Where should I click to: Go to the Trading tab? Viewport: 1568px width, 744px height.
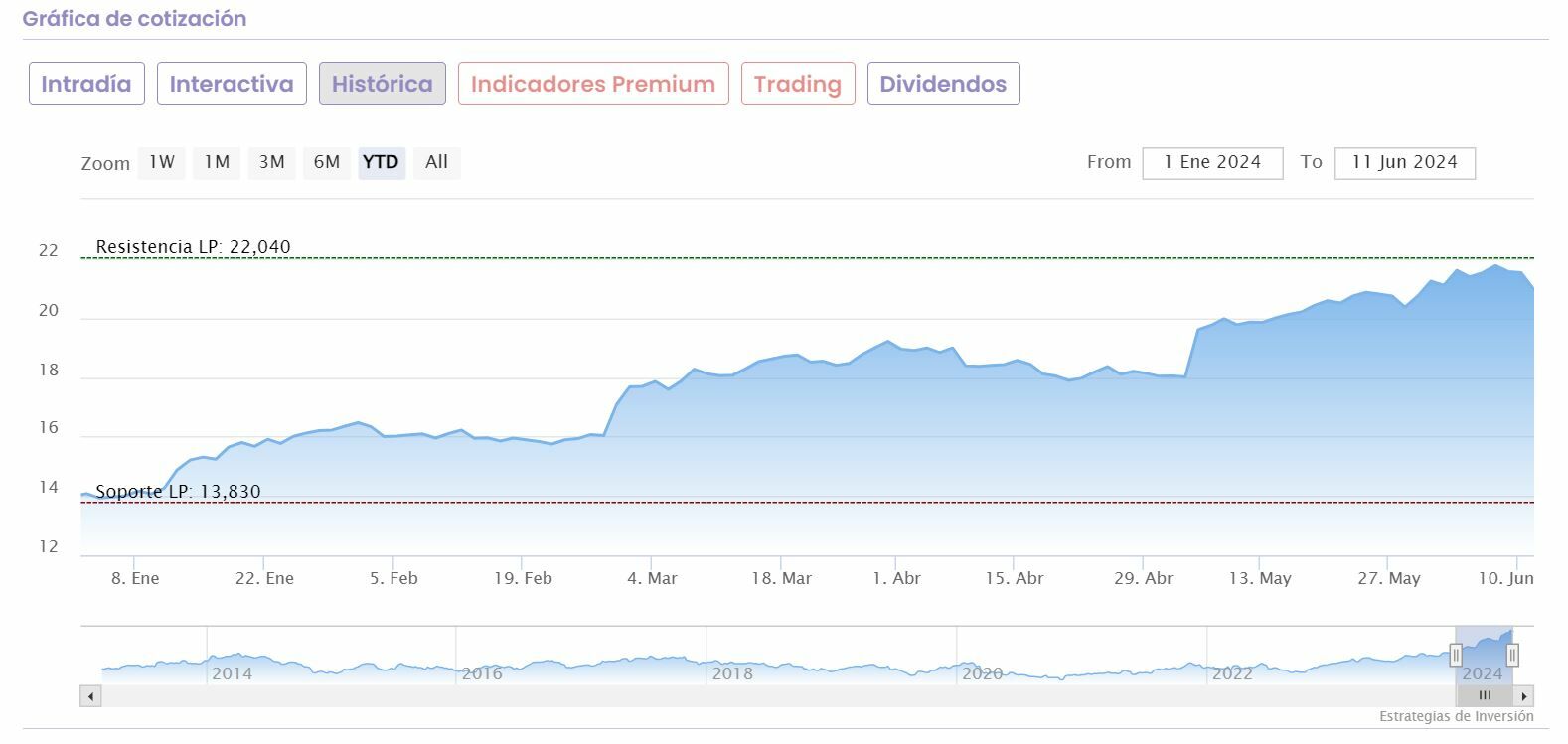coord(798,84)
